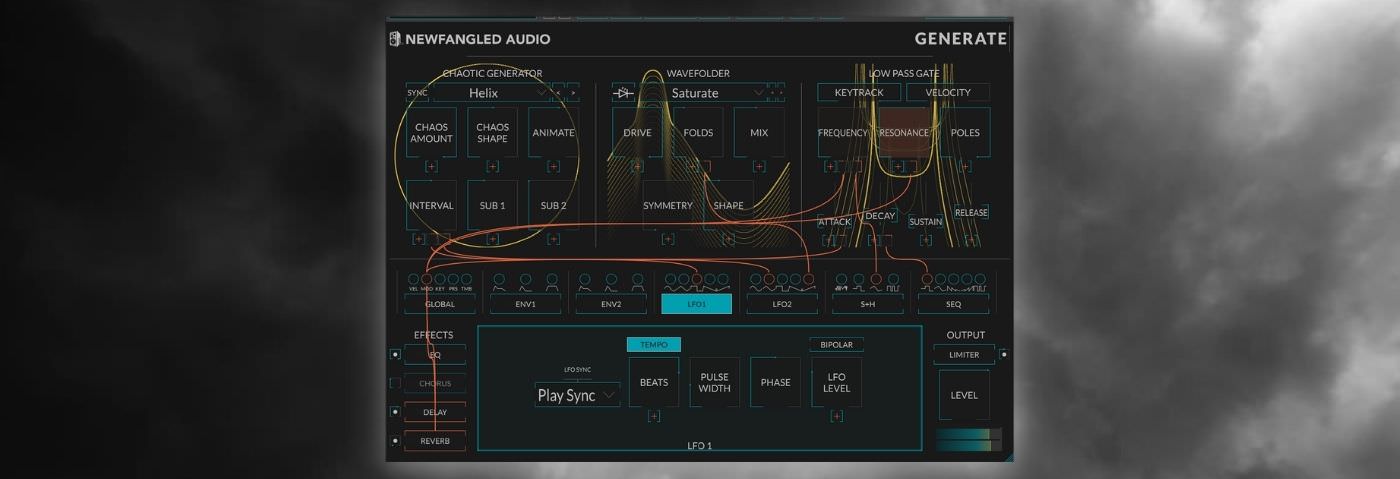
Task: Open the Helix generator type dropdown
Action: pyautogui.click(x=492, y=93)
